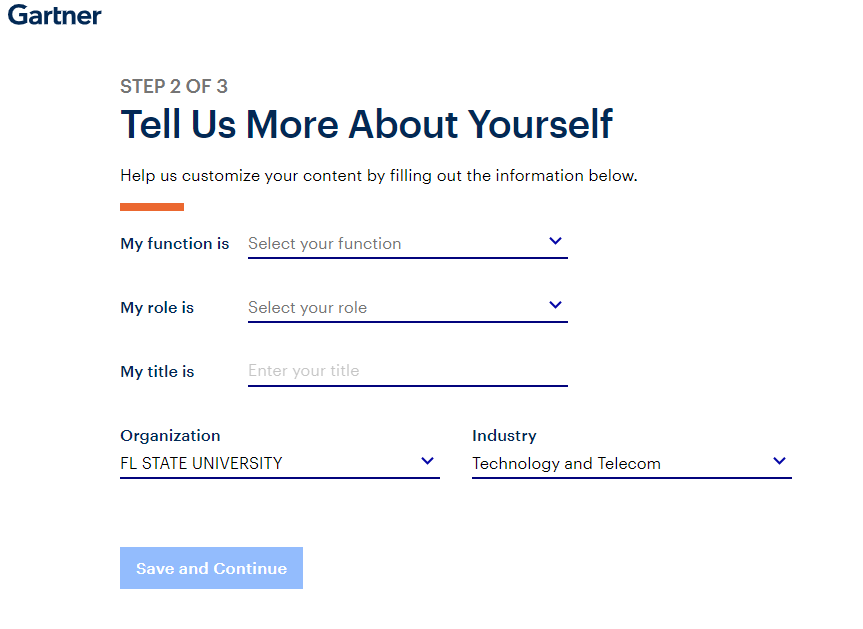Click the Organization field label
The image size is (863, 629).
[170, 436]
